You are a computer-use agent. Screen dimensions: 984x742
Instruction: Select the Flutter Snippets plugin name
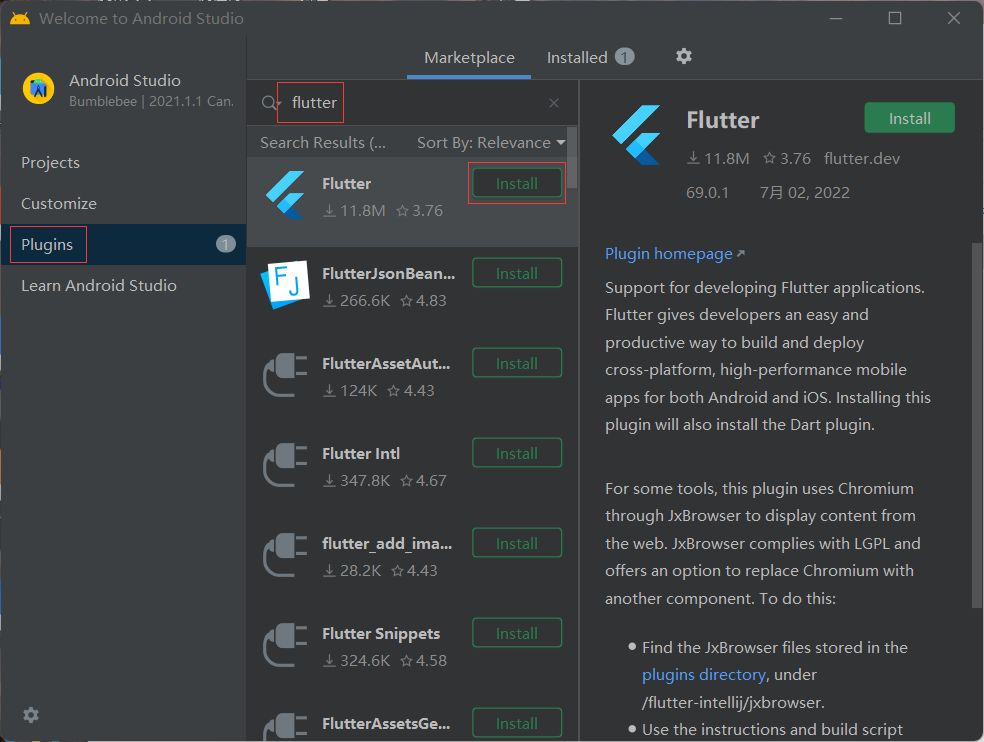point(381,633)
